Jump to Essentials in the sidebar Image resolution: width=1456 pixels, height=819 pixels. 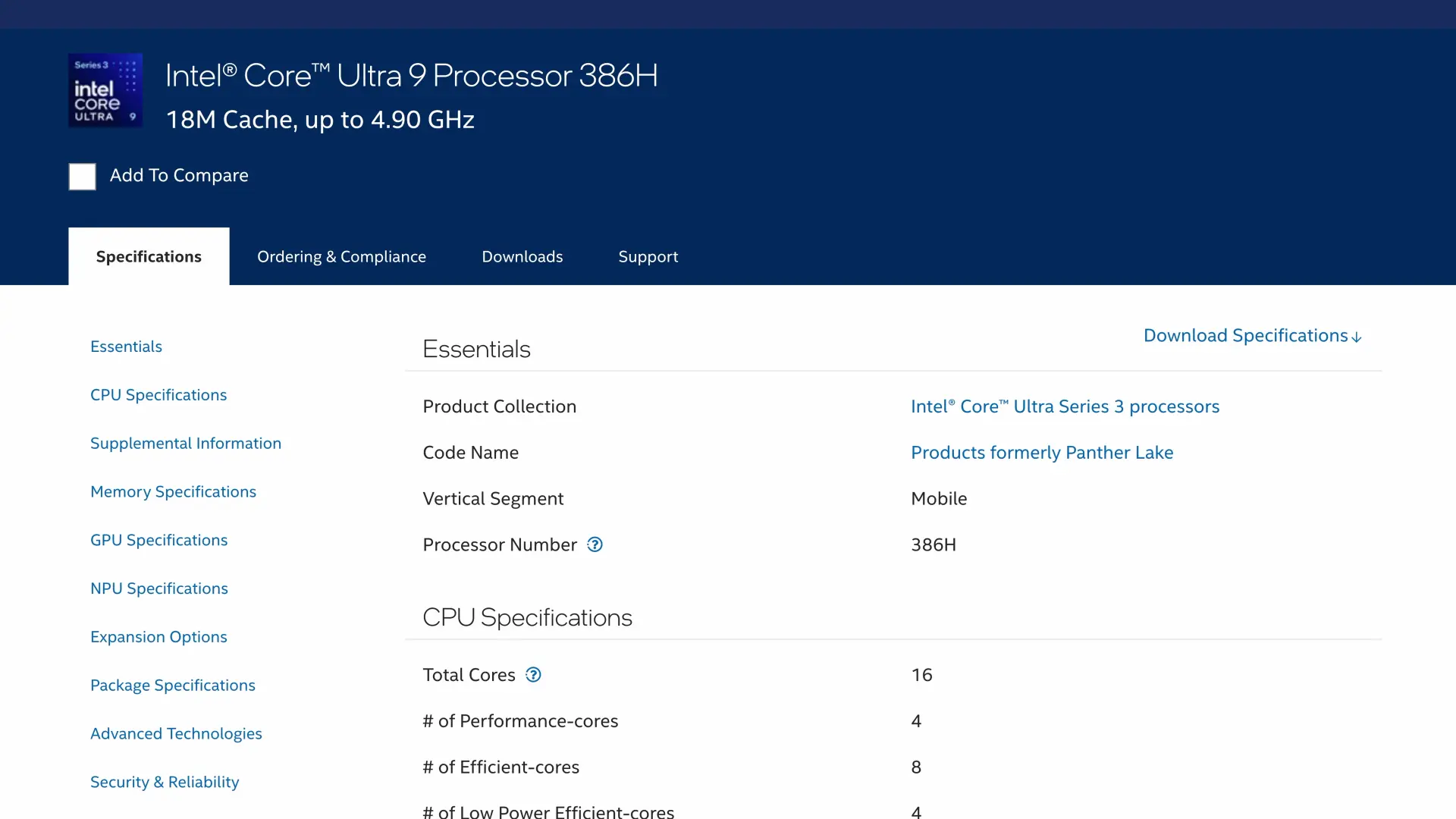pyautogui.click(x=126, y=347)
